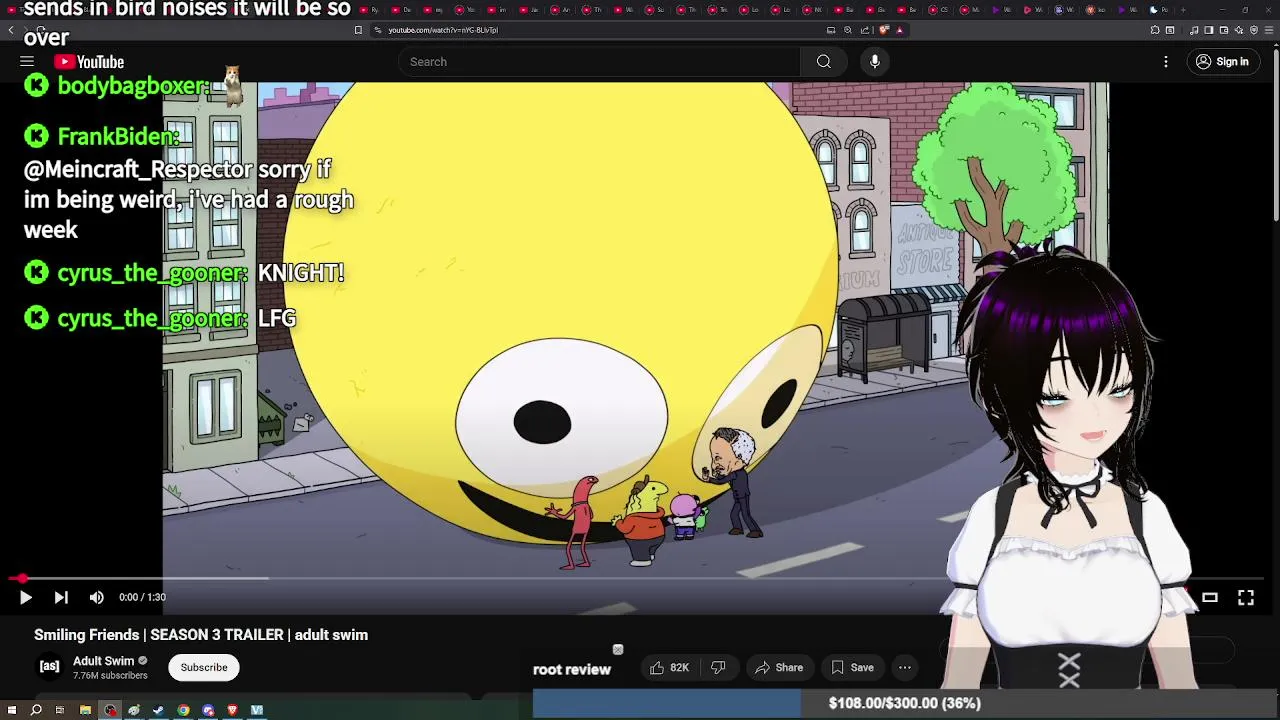Open the Windows Start menu

tap(12, 710)
